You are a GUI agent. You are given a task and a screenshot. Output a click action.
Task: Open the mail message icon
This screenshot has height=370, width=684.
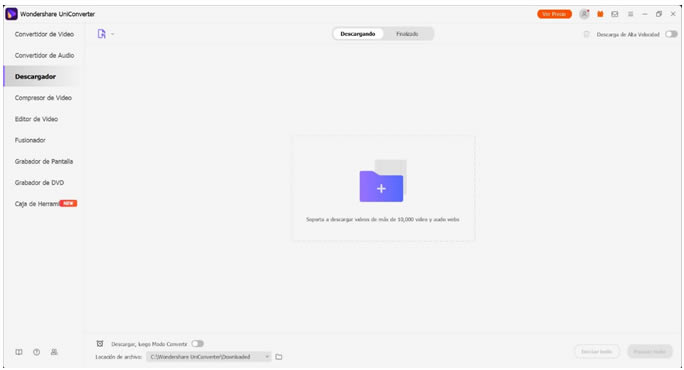(x=615, y=14)
